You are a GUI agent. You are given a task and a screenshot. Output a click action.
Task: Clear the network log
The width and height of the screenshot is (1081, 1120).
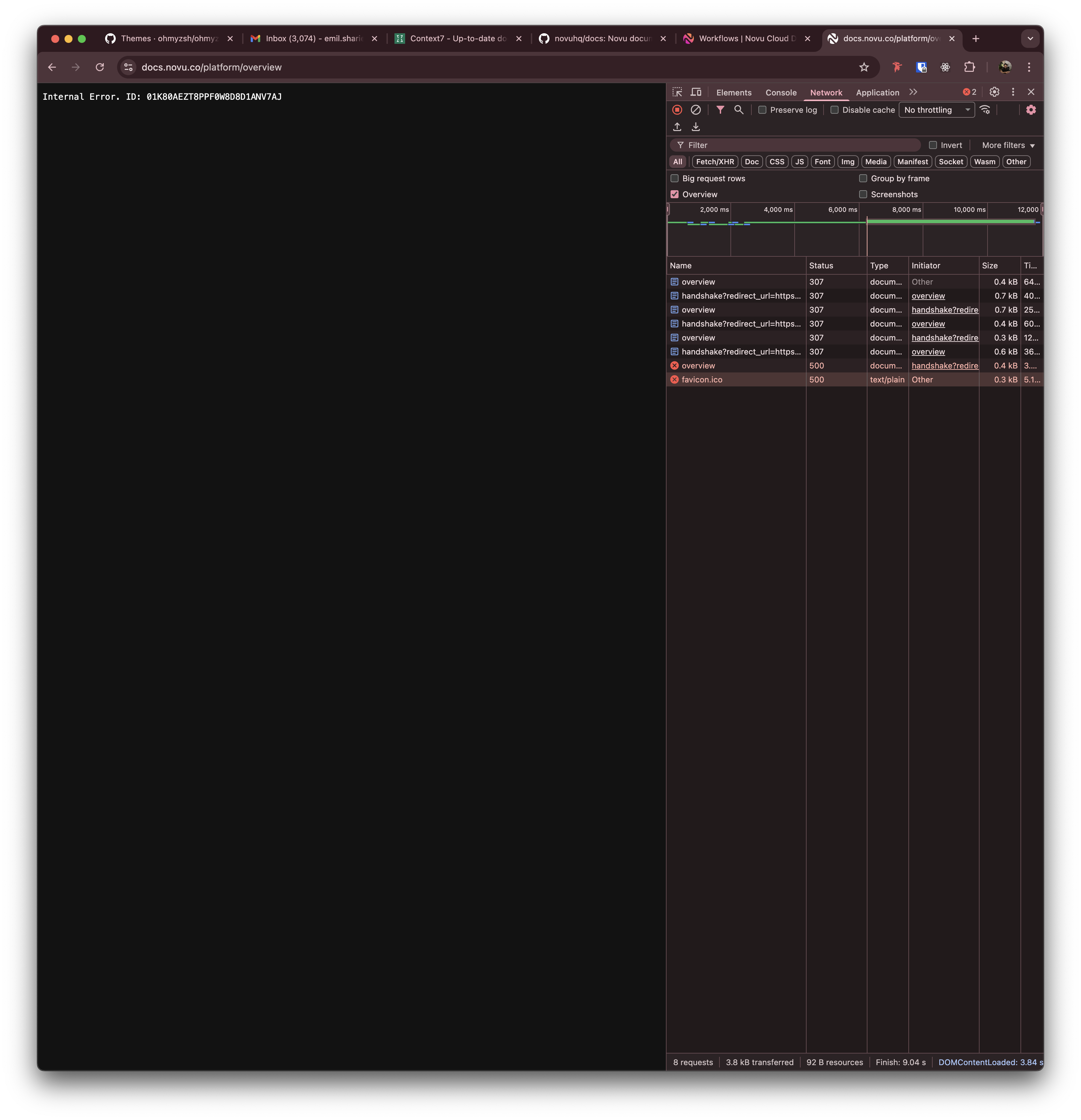696,110
